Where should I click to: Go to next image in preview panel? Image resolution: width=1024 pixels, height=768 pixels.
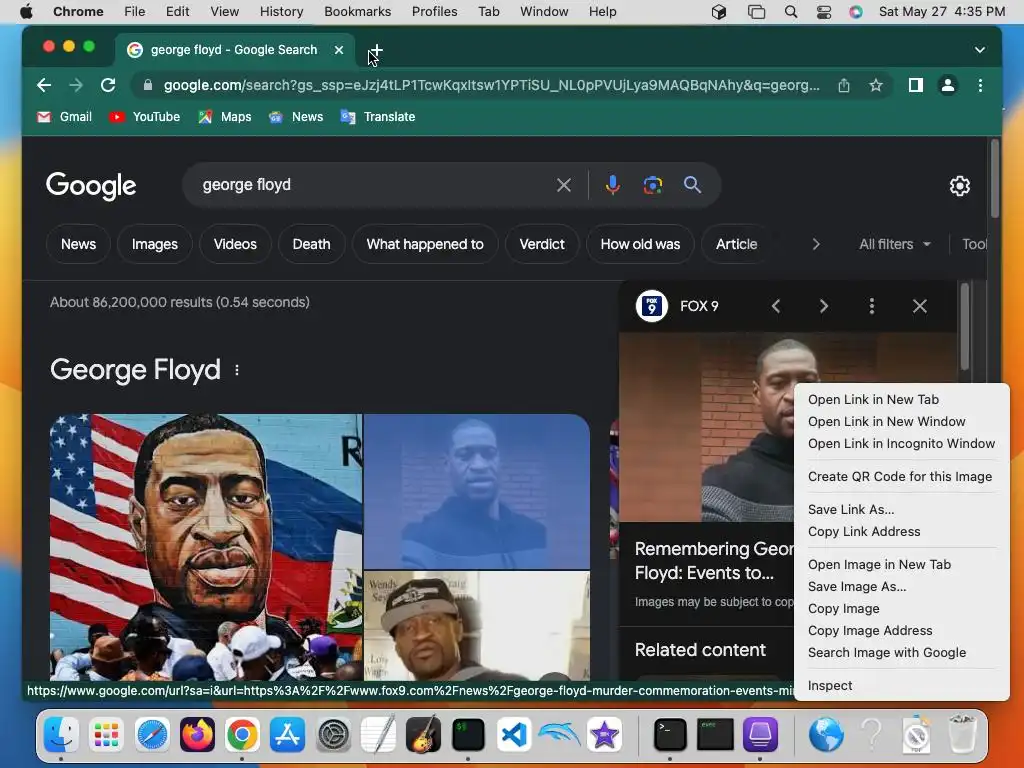pos(824,306)
